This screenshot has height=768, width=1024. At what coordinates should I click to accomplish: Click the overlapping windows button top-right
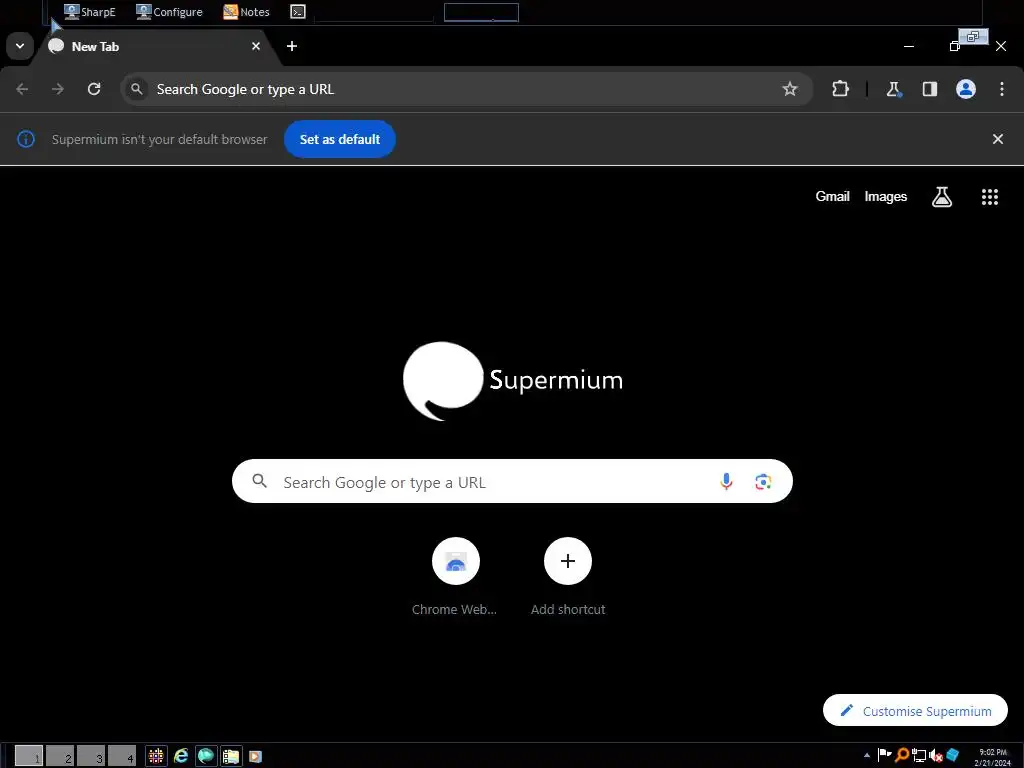973,37
